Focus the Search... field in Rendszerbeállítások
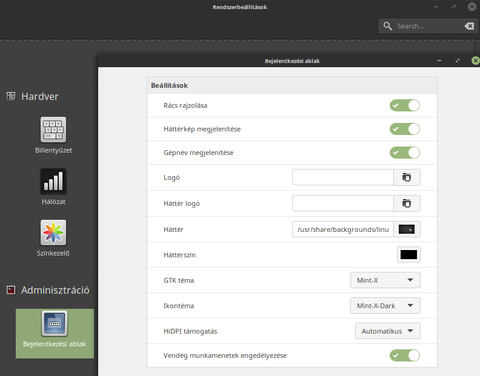The width and height of the screenshot is (480, 376). pos(428,26)
